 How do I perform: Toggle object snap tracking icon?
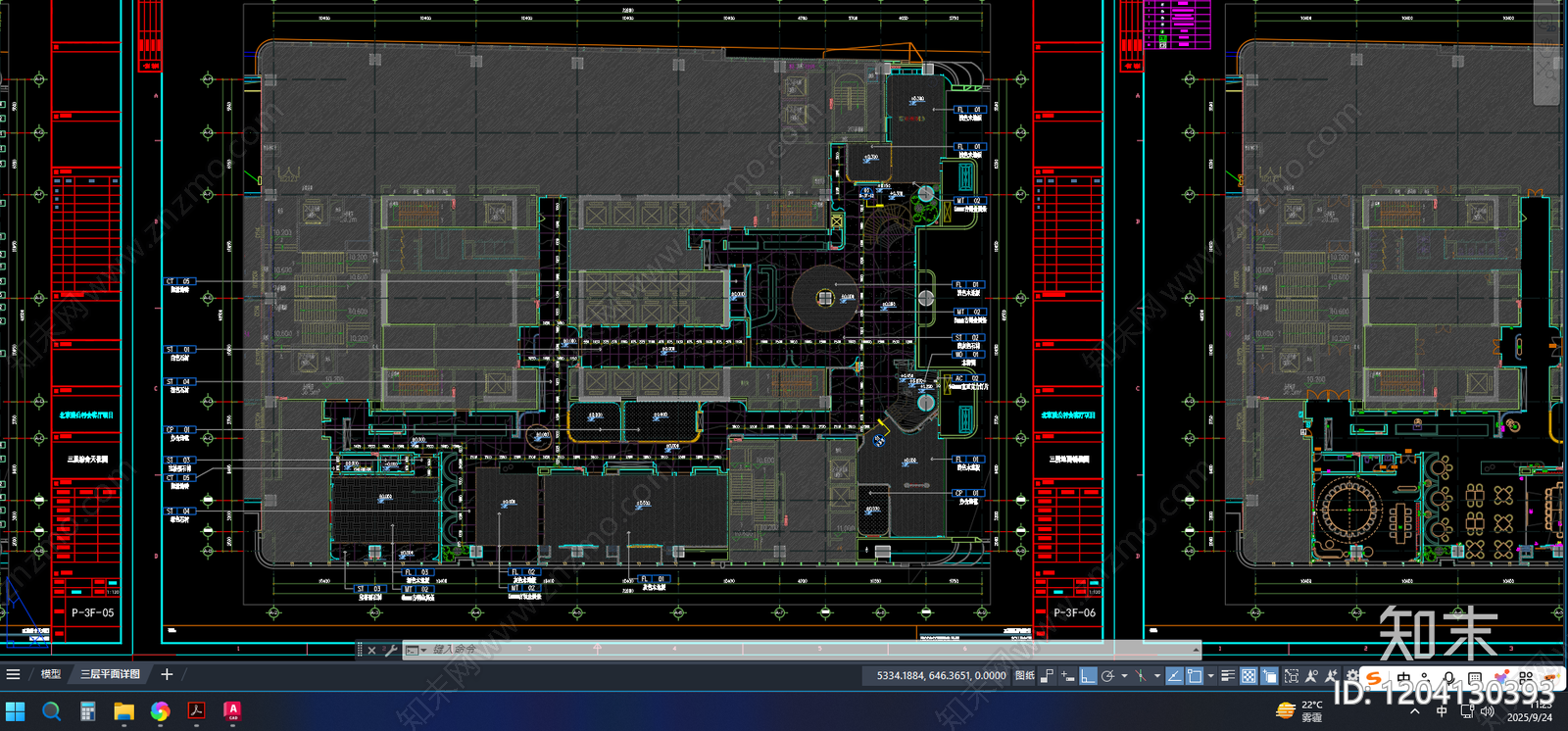pos(1175,676)
